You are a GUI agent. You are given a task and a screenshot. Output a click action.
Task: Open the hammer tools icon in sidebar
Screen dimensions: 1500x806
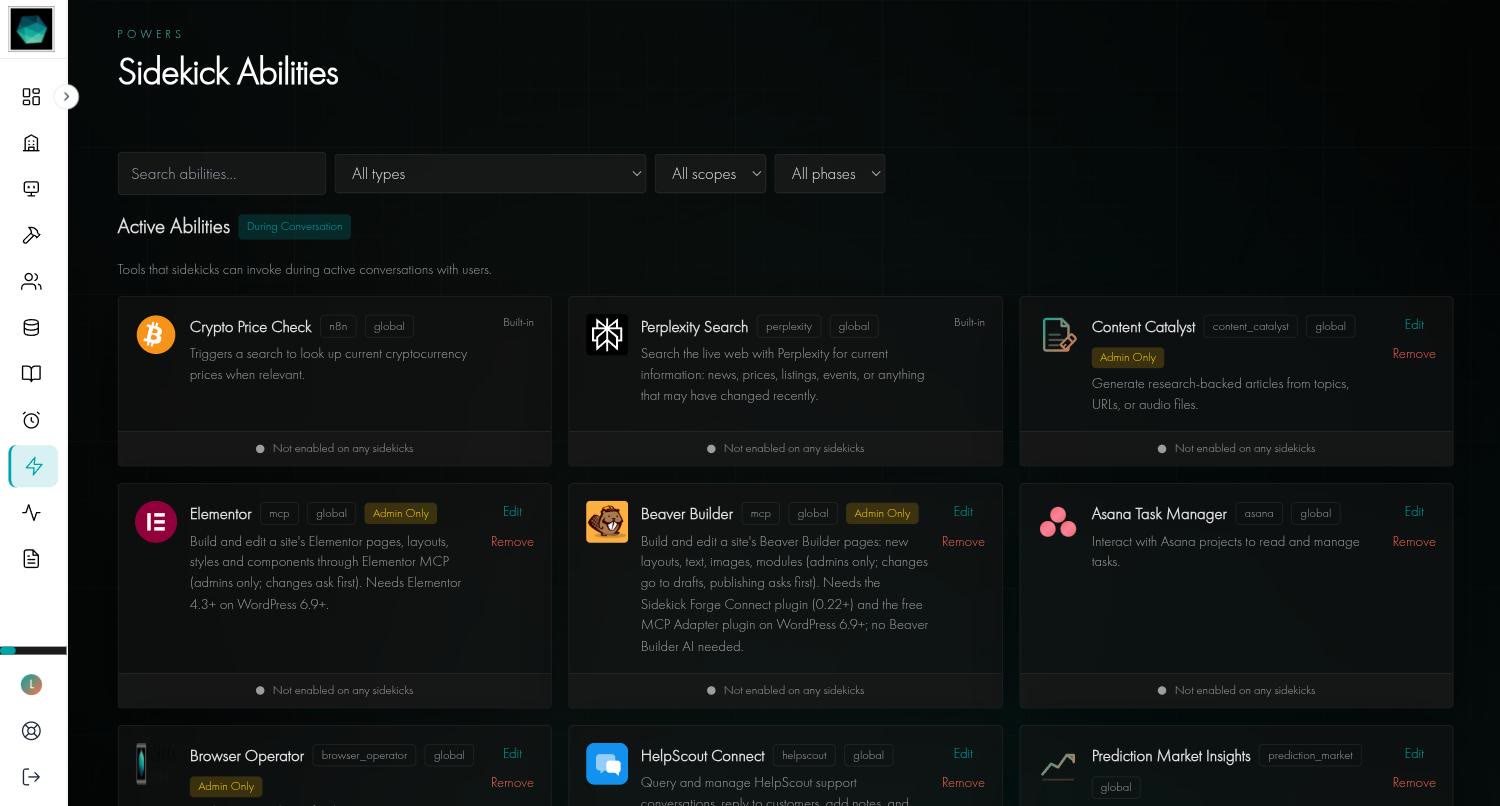[x=31, y=235]
